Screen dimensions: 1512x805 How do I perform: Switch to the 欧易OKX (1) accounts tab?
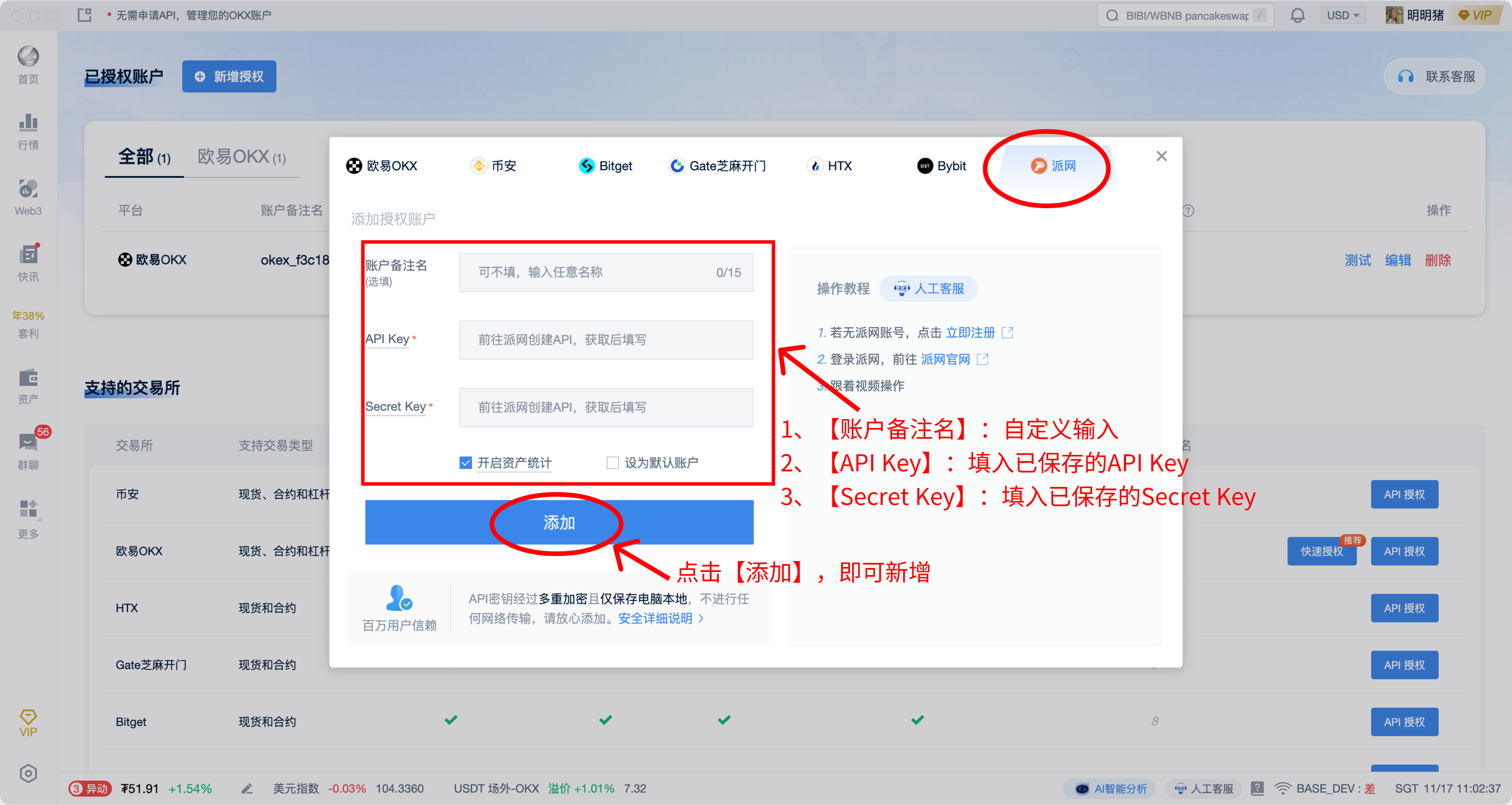pos(242,157)
